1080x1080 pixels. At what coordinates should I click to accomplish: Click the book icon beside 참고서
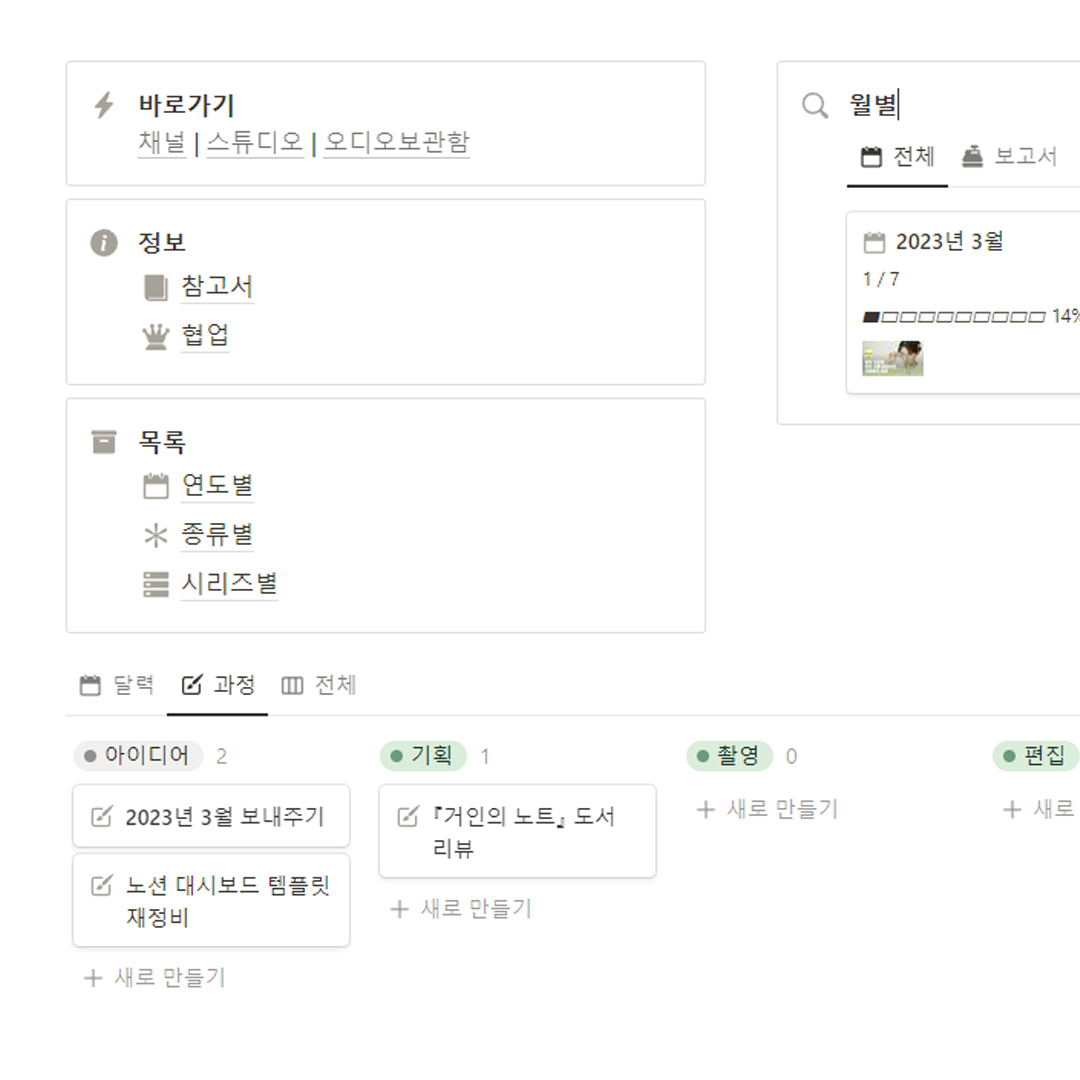coord(156,288)
